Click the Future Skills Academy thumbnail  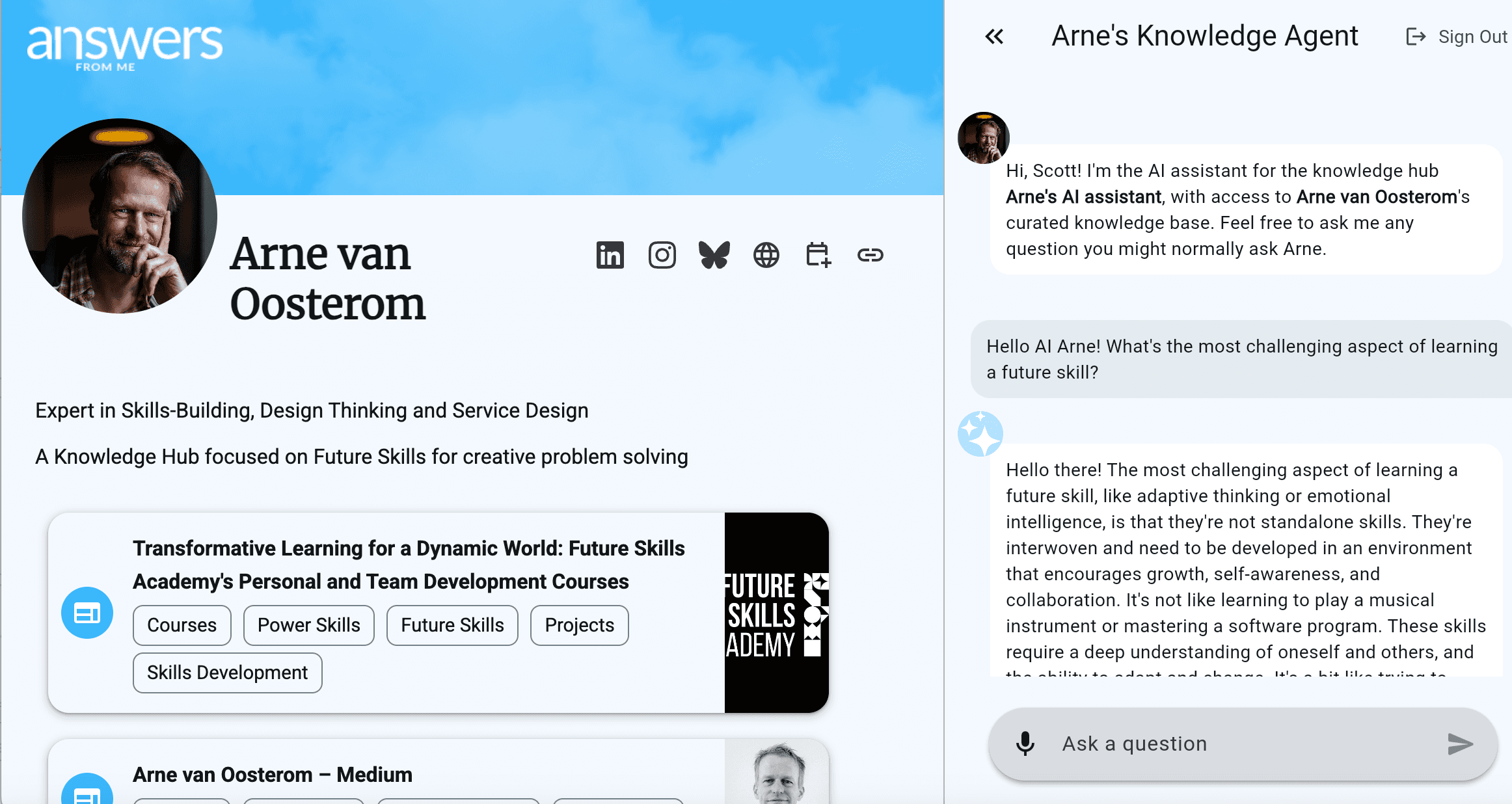point(776,613)
